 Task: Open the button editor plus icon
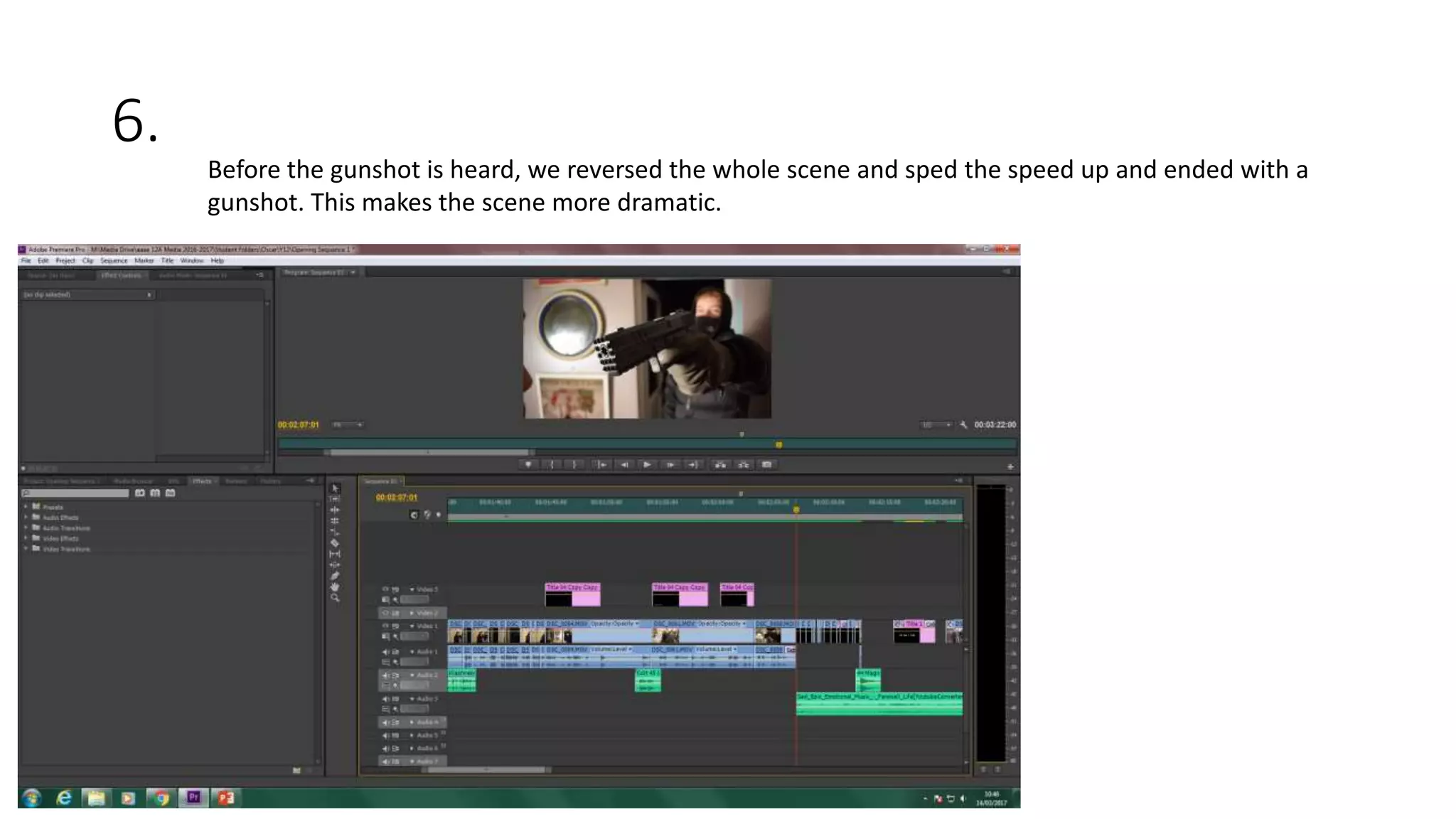tap(1010, 467)
